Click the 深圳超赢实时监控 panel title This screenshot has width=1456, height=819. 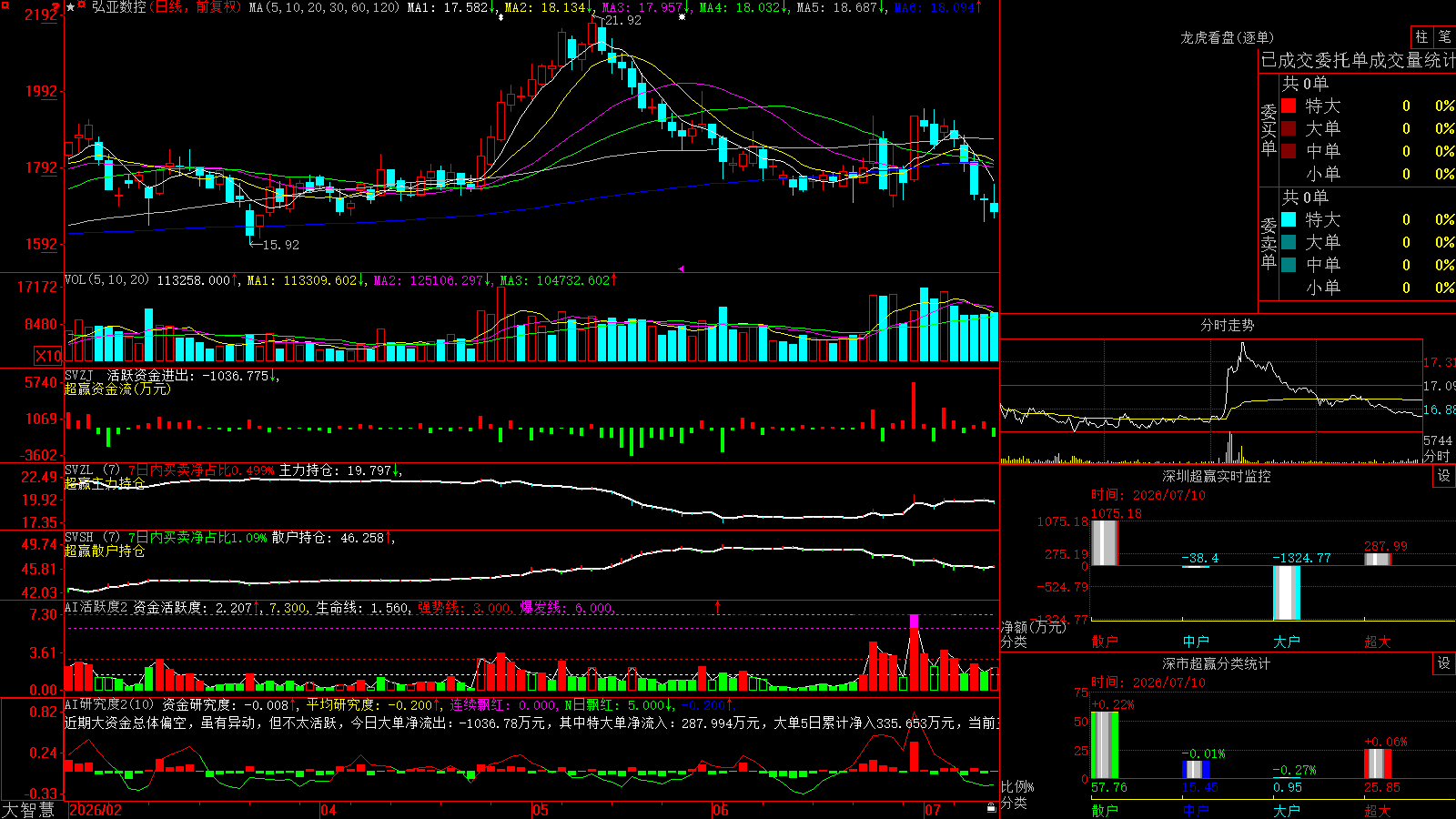[1217, 476]
